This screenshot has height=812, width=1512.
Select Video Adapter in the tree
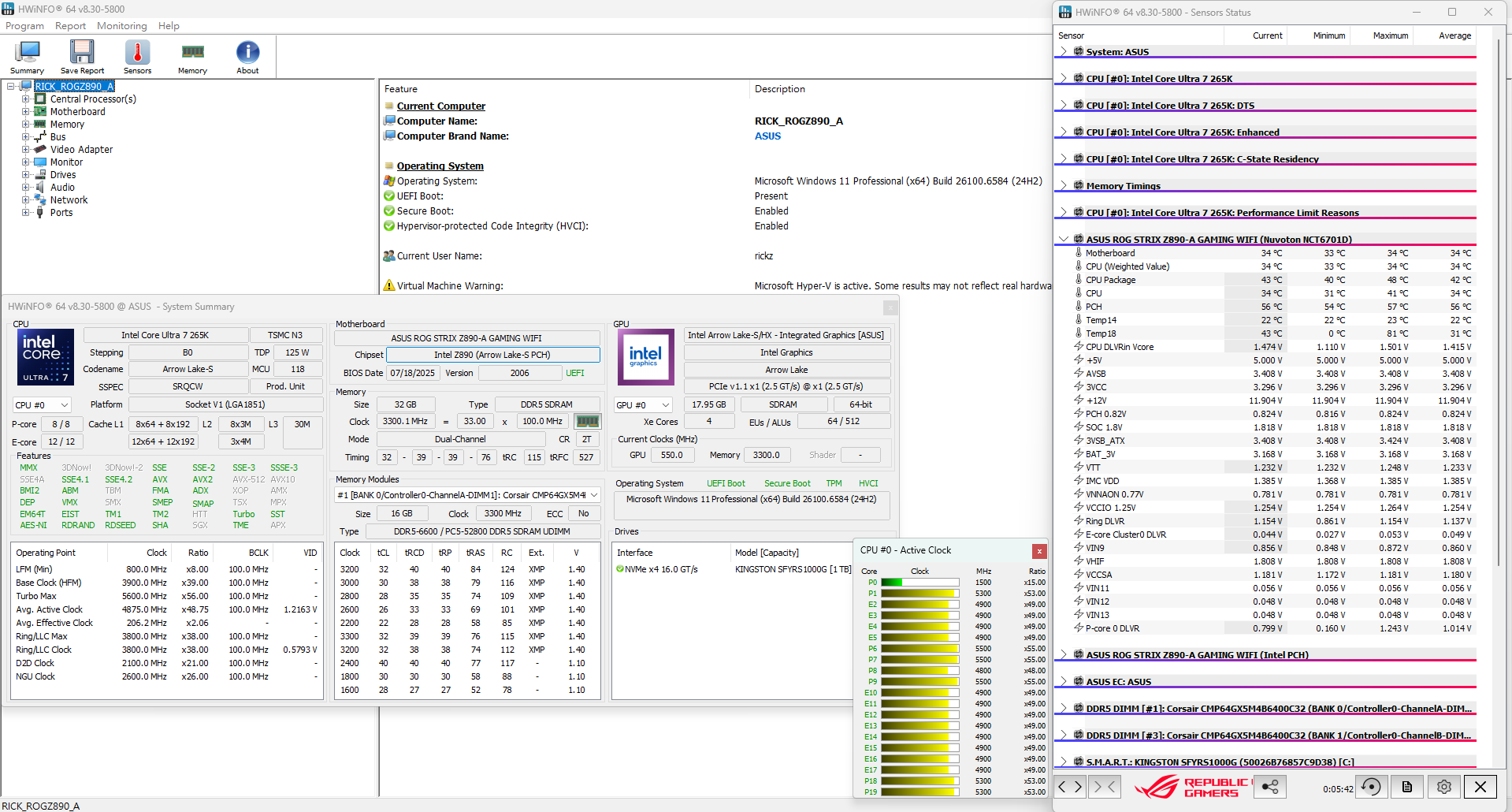(81, 150)
